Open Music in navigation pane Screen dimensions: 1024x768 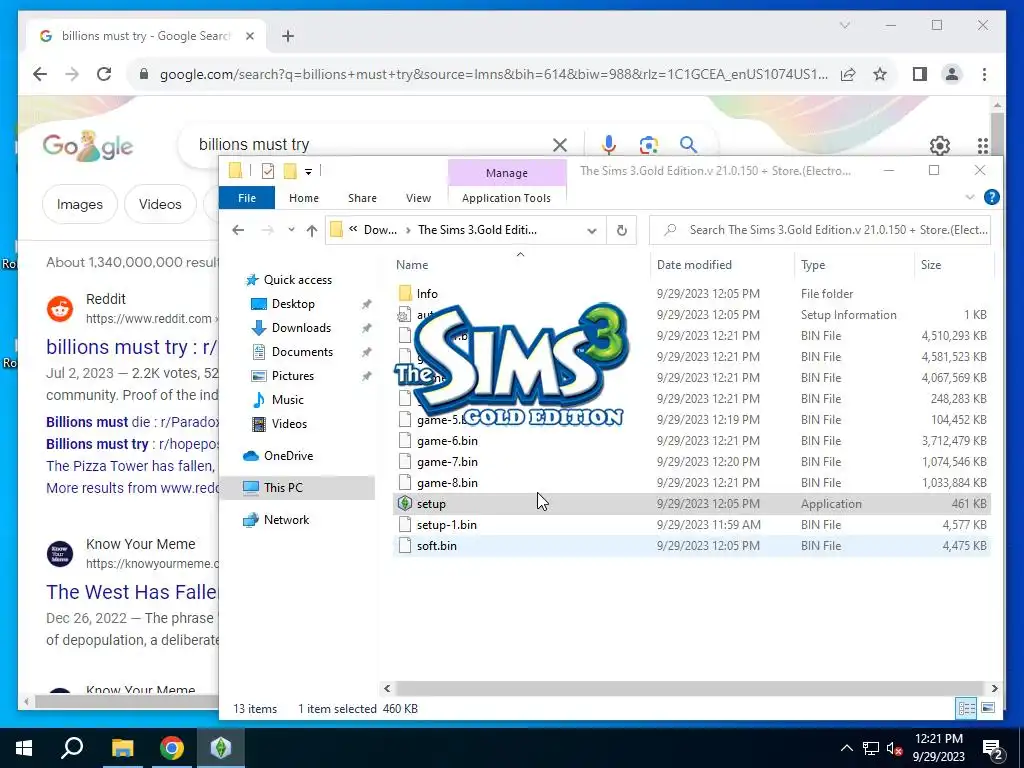(x=287, y=400)
